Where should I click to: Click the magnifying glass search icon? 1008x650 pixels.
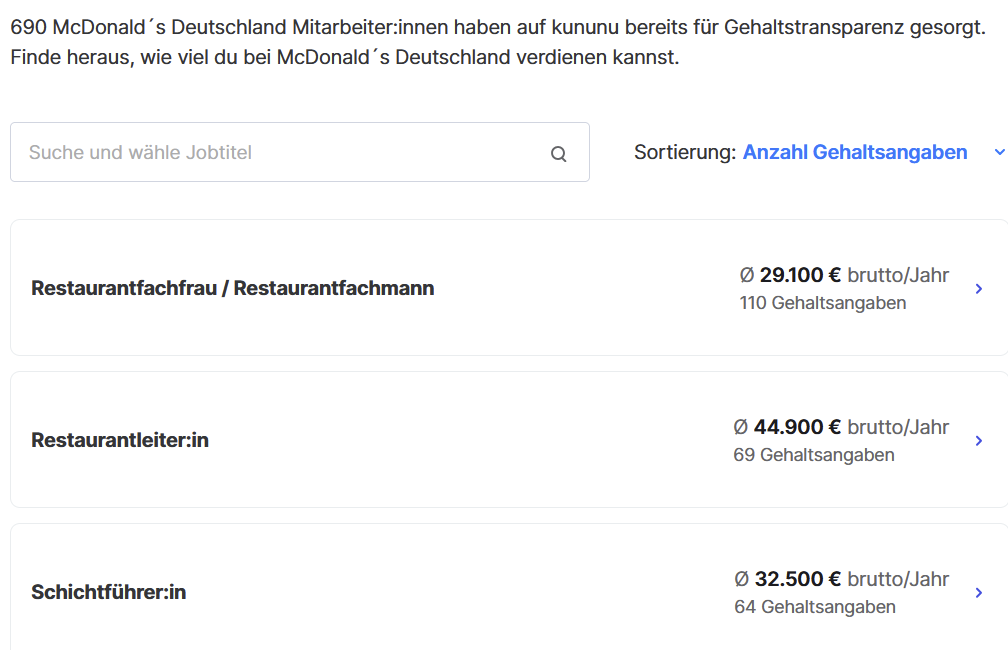click(x=559, y=154)
